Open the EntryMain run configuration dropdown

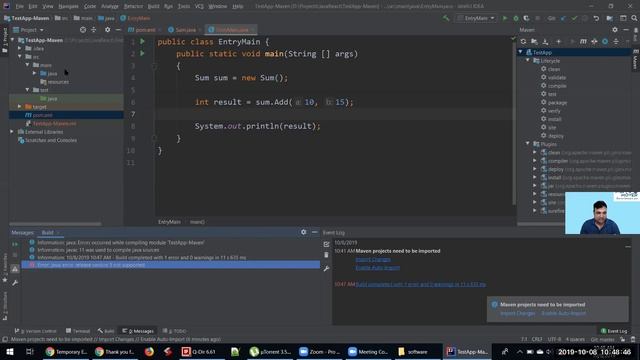tap(476, 18)
